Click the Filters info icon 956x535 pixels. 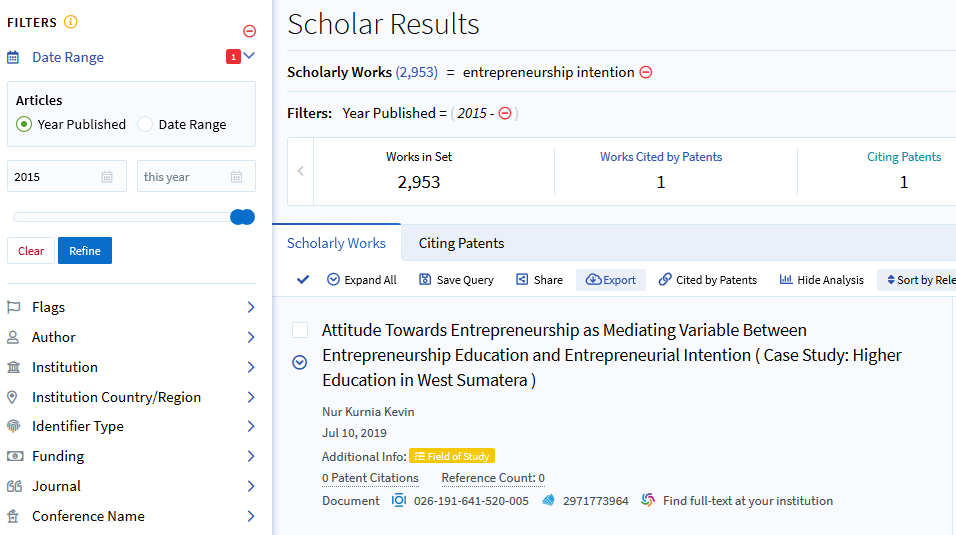coord(70,22)
